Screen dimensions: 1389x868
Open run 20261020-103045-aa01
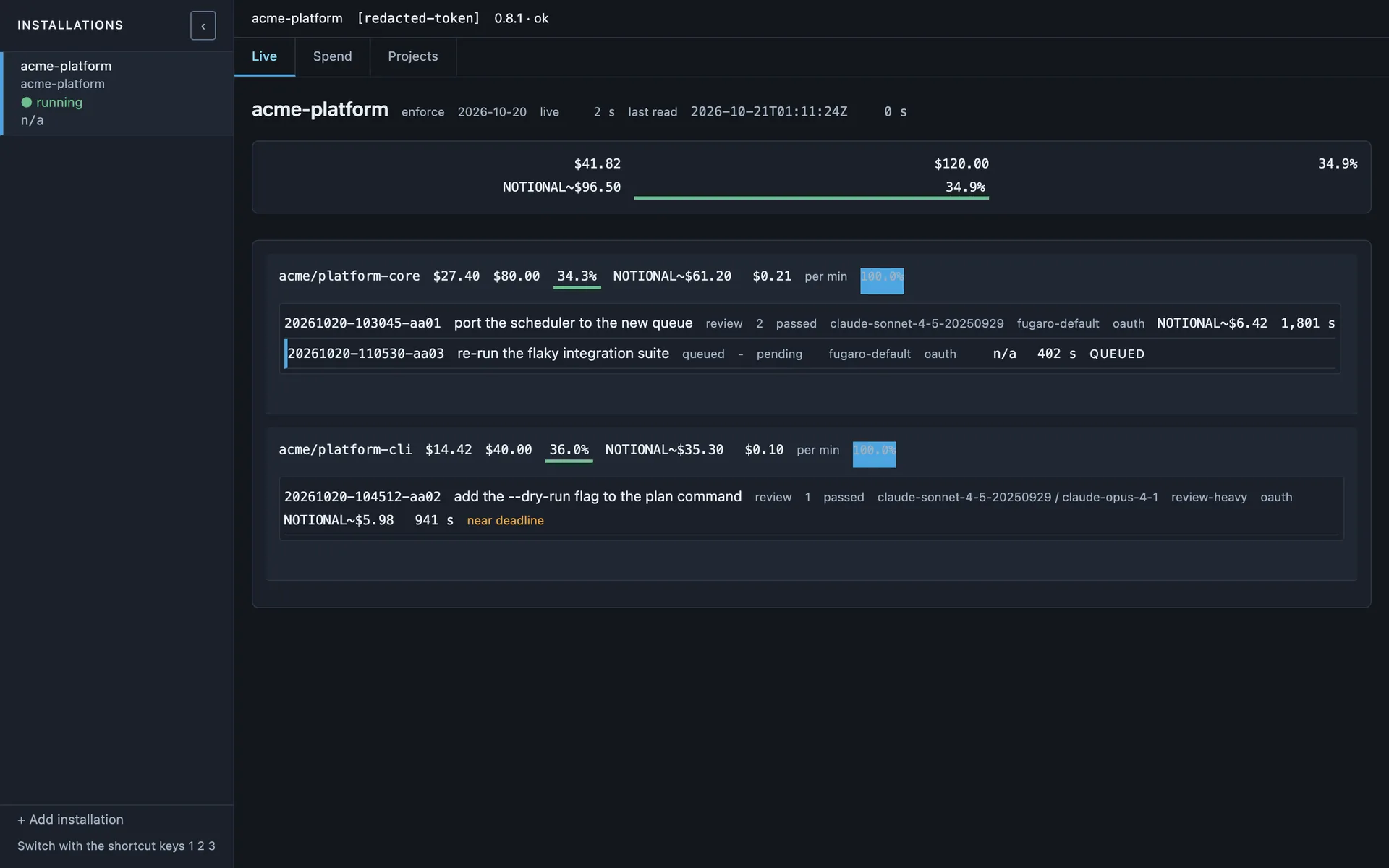(x=810, y=323)
